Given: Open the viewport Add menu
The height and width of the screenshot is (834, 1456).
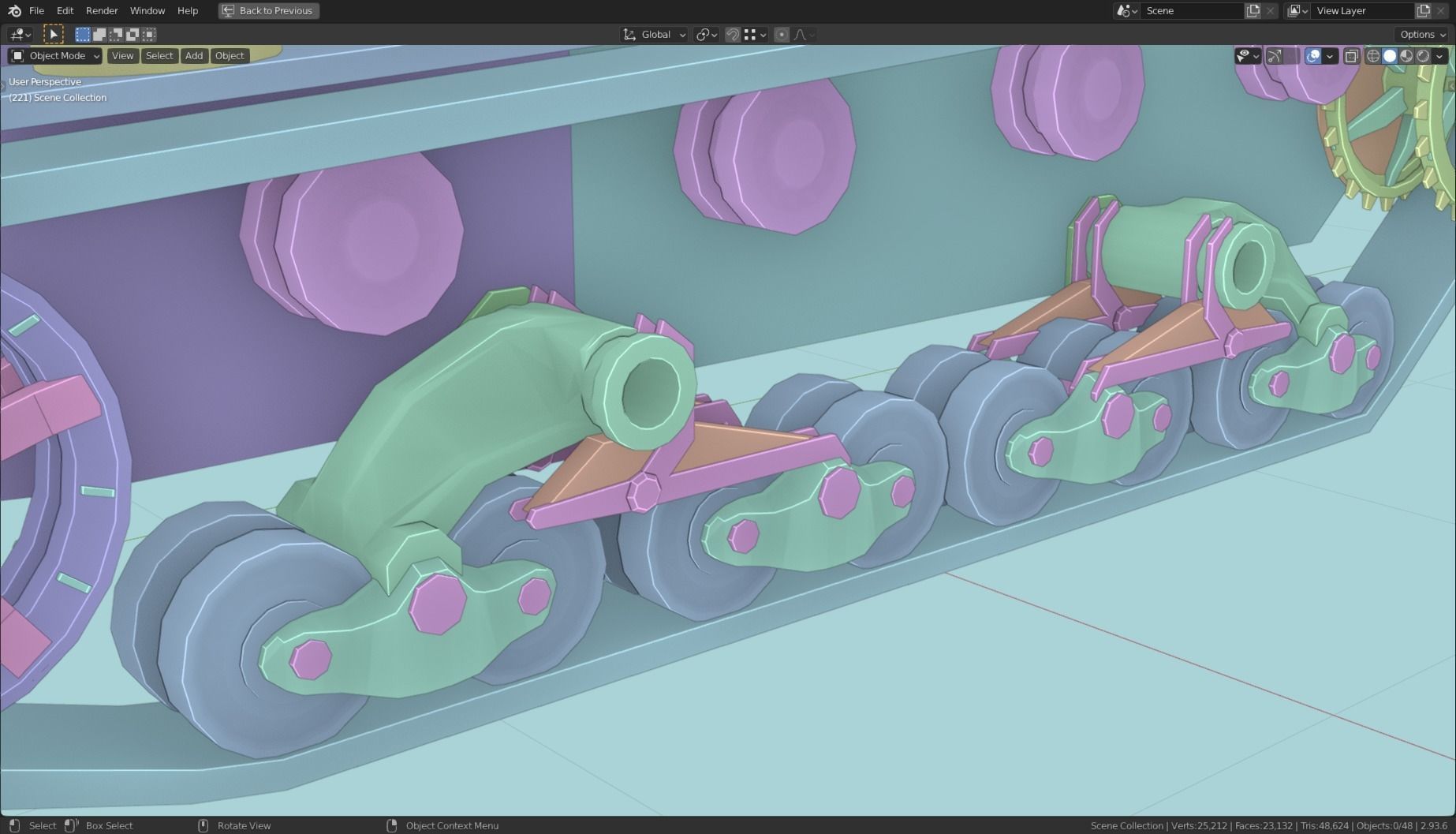Looking at the screenshot, I should [194, 55].
